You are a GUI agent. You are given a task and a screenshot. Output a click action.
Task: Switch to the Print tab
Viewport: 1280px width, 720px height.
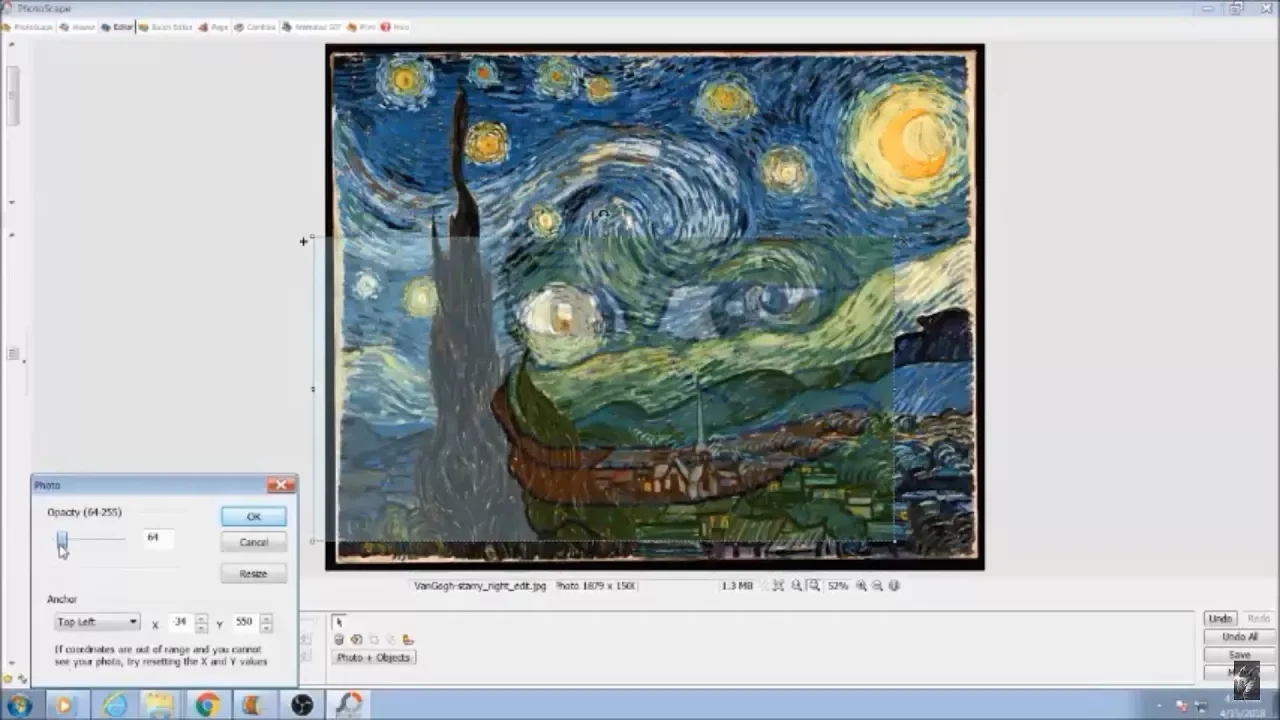(362, 27)
